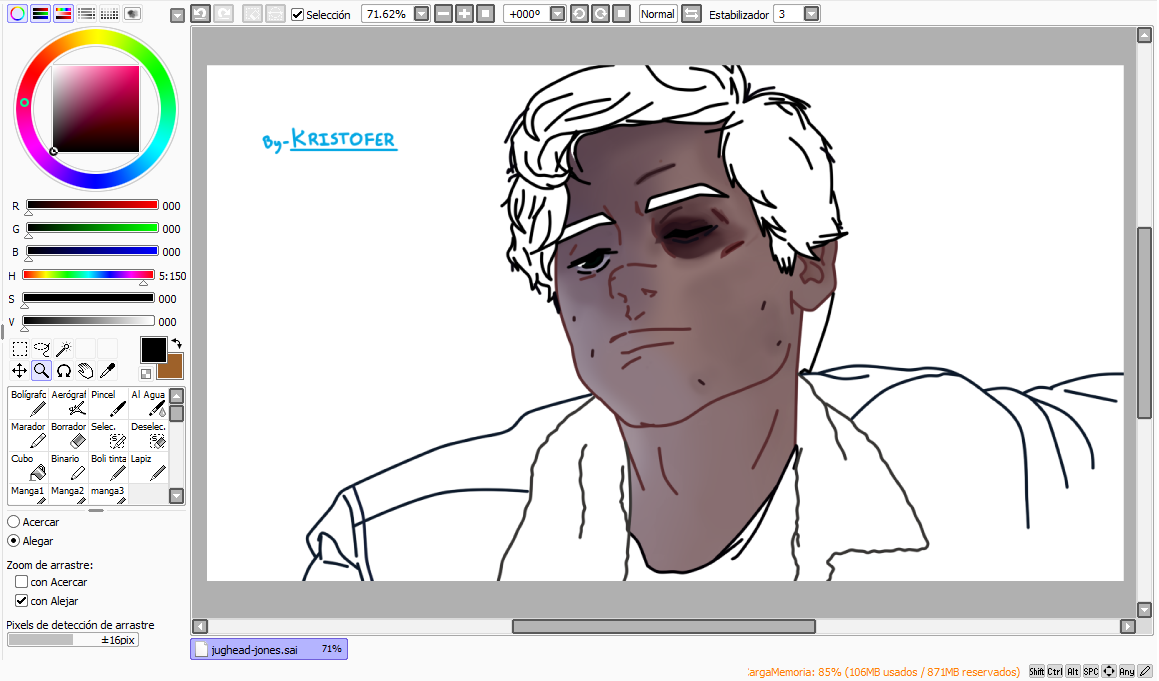1159x681 pixels.
Task: Pick the Boli tinta pen
Action: pos(108,467)
